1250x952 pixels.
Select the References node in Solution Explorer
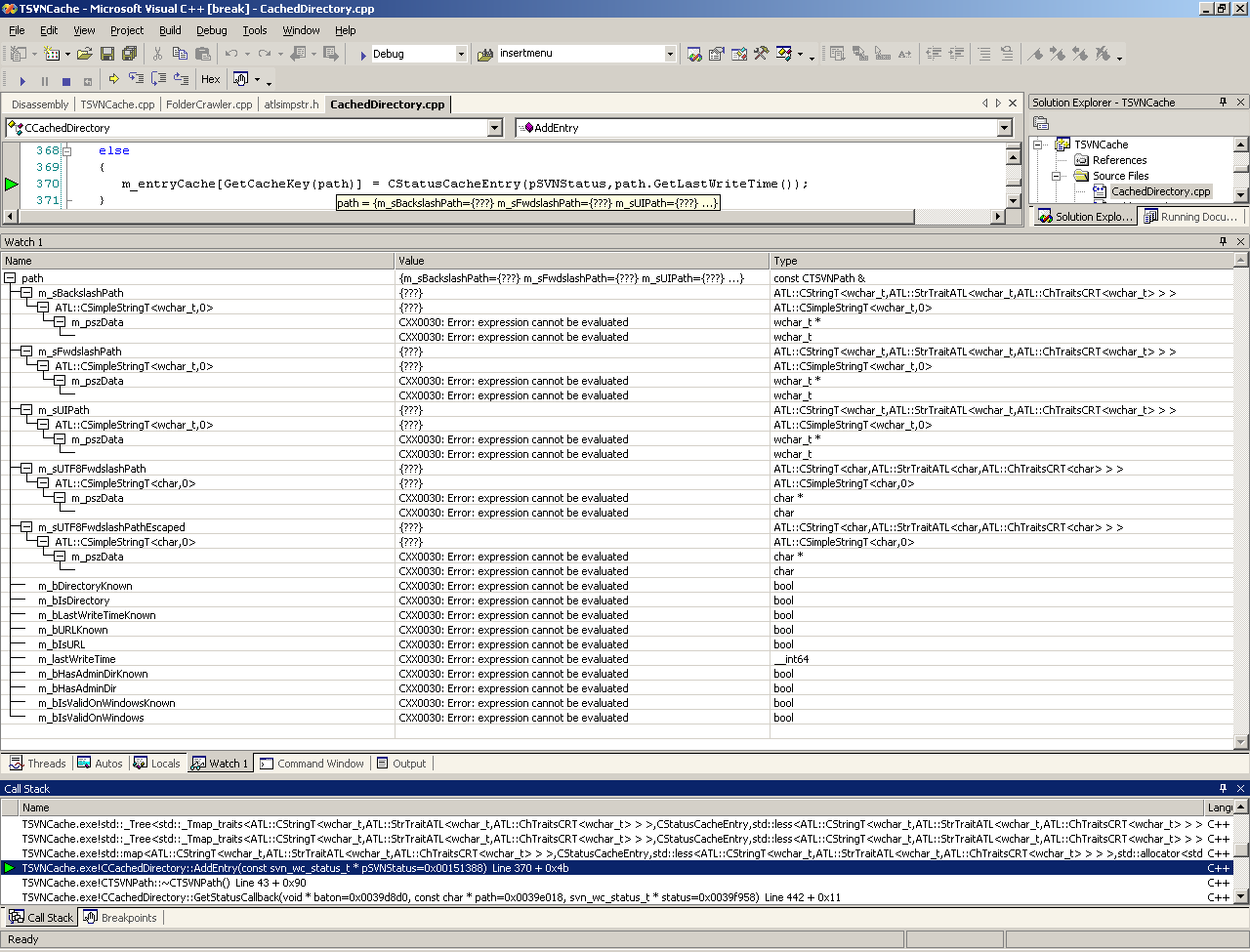(x=1119, y=160)
